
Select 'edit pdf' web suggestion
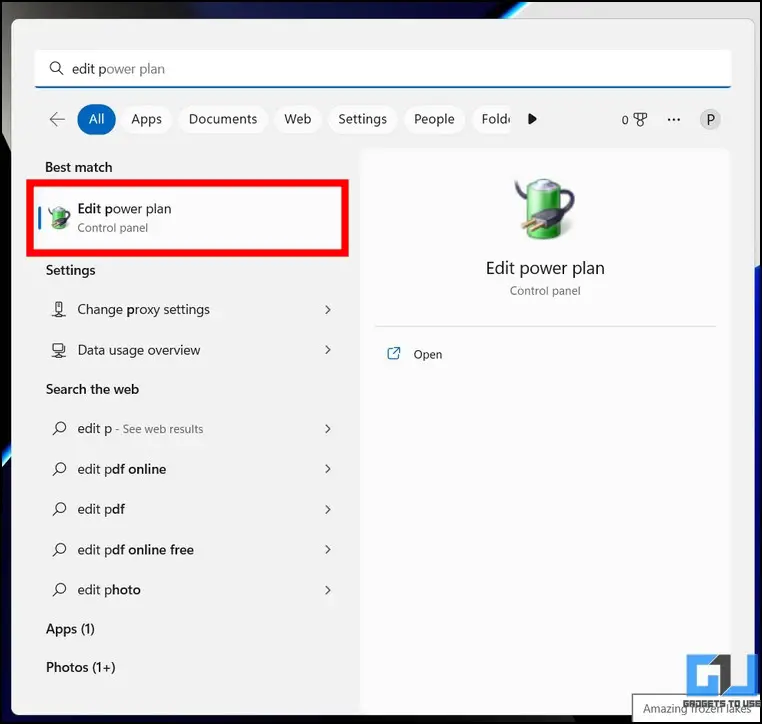click(x=191, y=509)
